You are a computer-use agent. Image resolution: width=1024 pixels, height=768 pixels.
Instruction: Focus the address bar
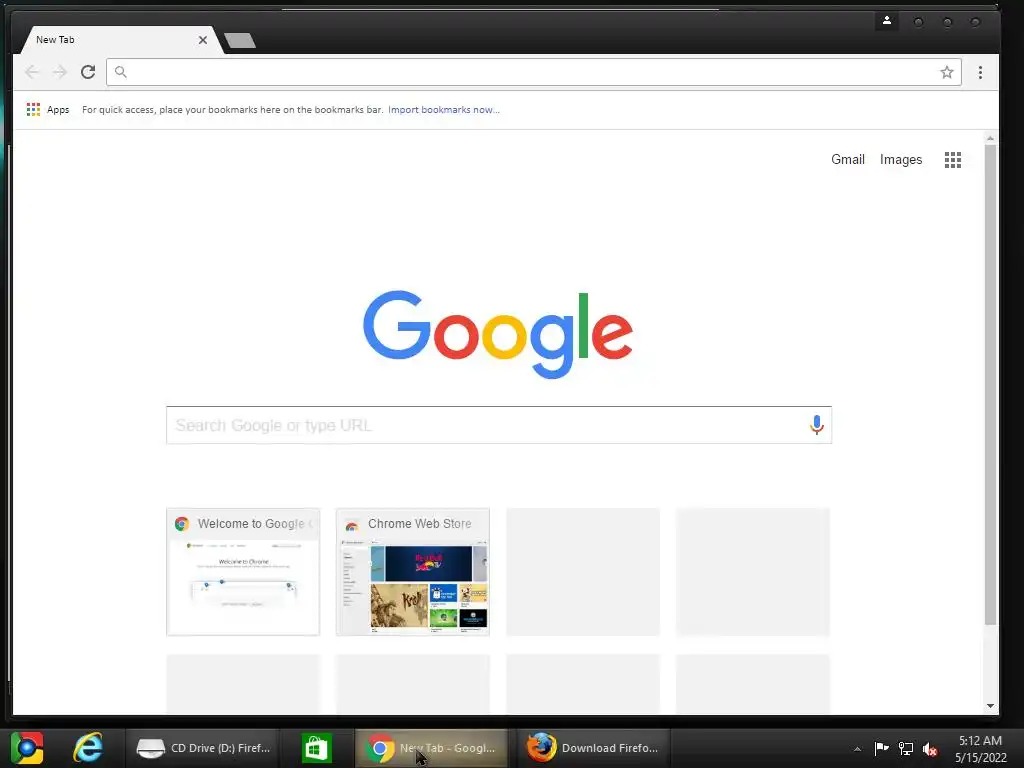[x=534, y=72]
